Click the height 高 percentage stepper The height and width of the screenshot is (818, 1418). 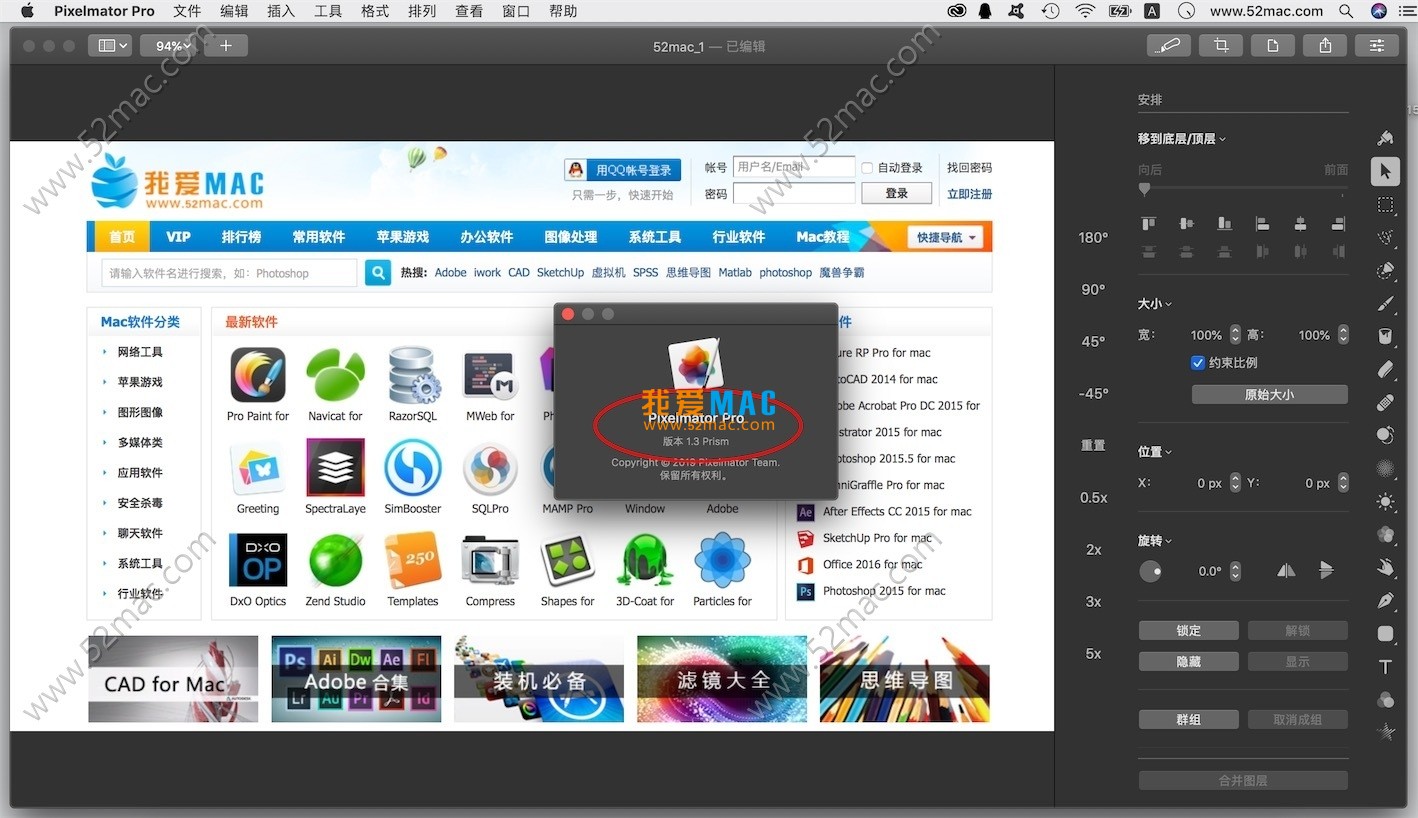pyautogui.click(x=1343, y=335)
